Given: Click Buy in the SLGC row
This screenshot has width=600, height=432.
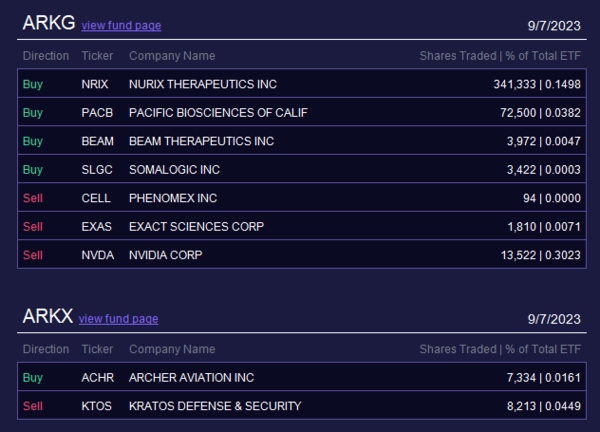Looking at the screenshot, I should (33, 170).
